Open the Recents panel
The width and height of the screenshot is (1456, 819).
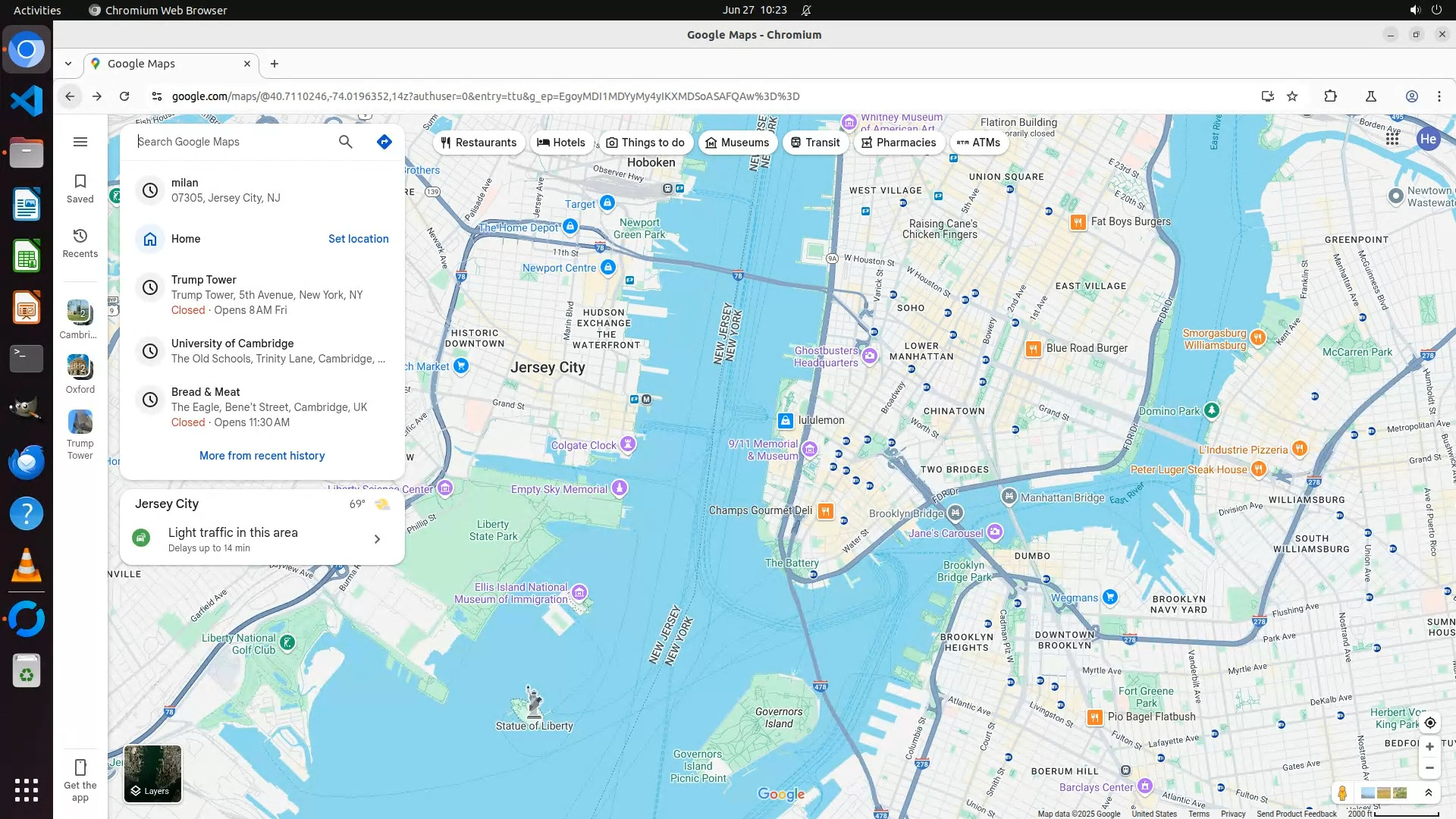(80, 243)
